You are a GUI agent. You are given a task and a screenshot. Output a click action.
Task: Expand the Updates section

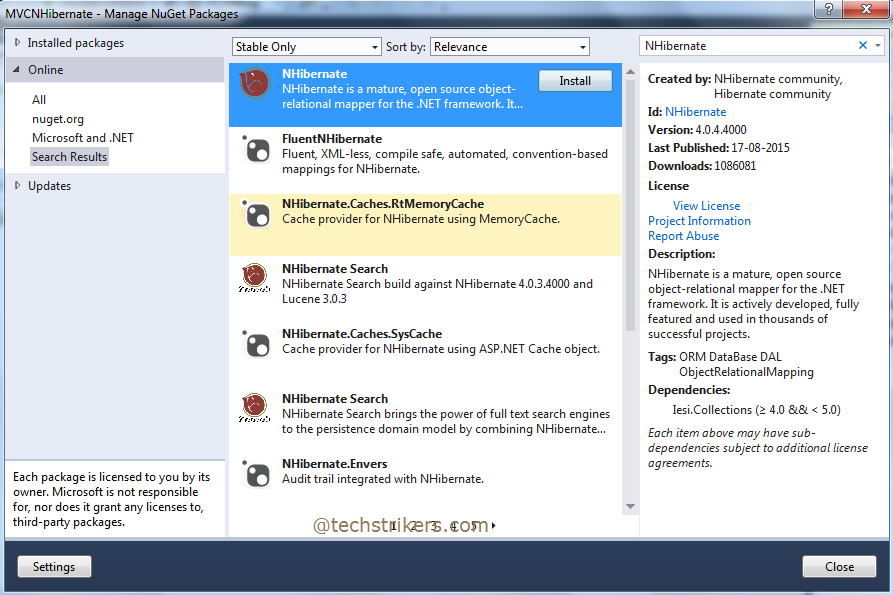[x=17, y=186]
